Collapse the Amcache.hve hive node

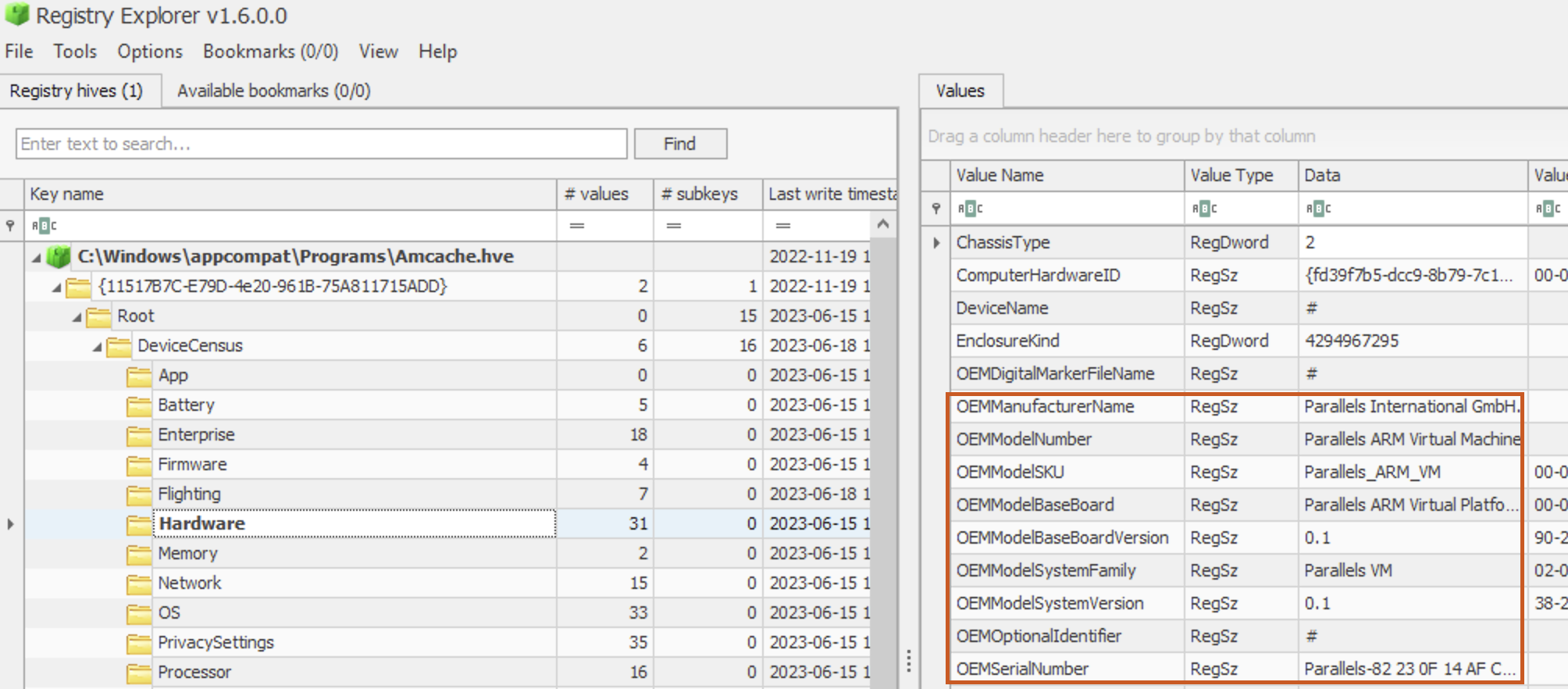pos(36,257)
